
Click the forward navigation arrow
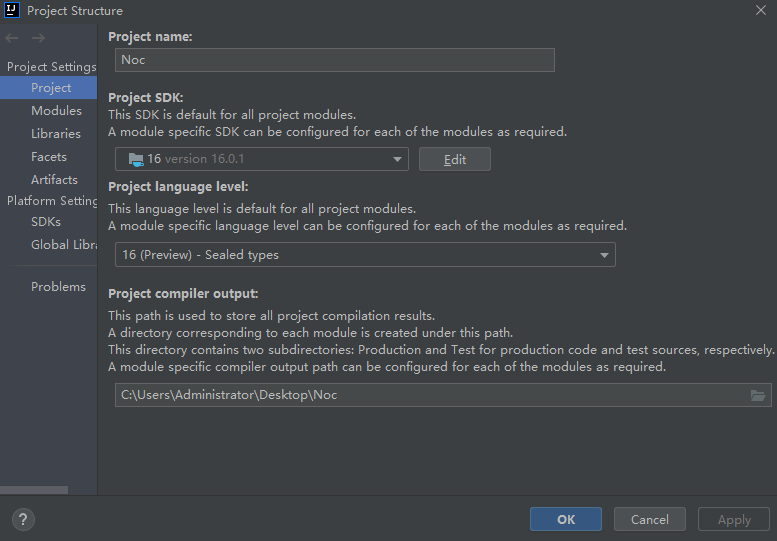pos(38,38)
